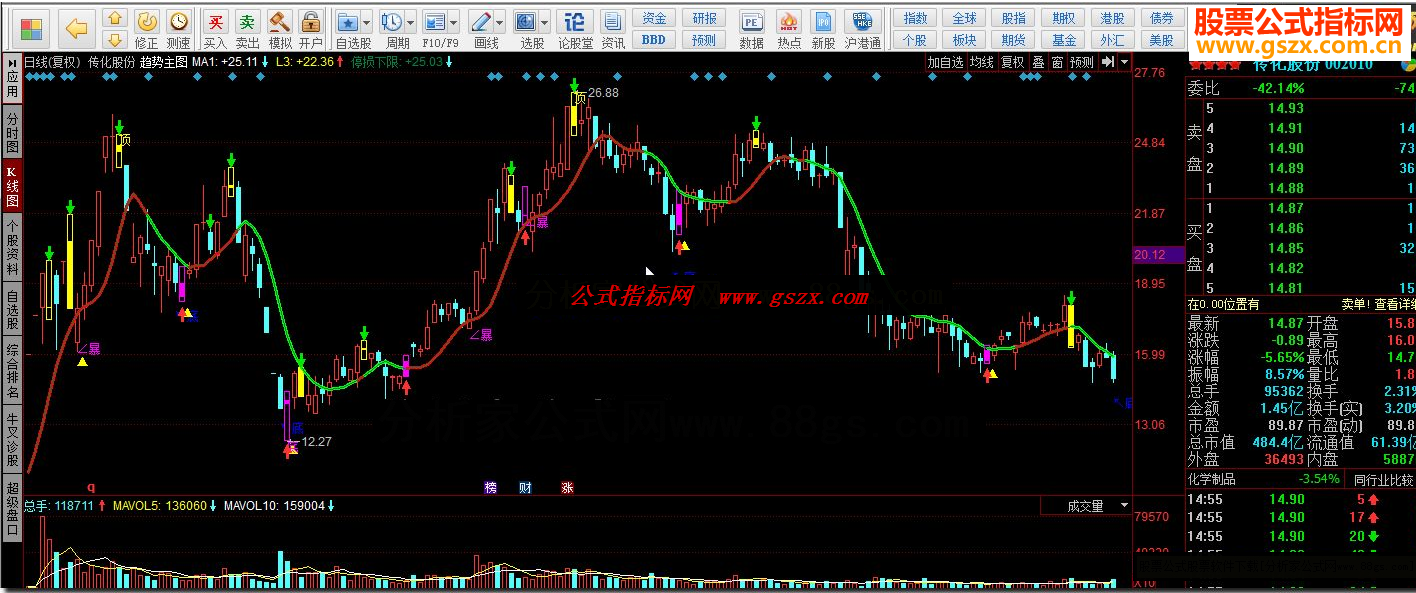Viewport: 1416px width, 593px height.
Task: Open the 测速 speed test clock icon
Action: [x=178, y=28]
